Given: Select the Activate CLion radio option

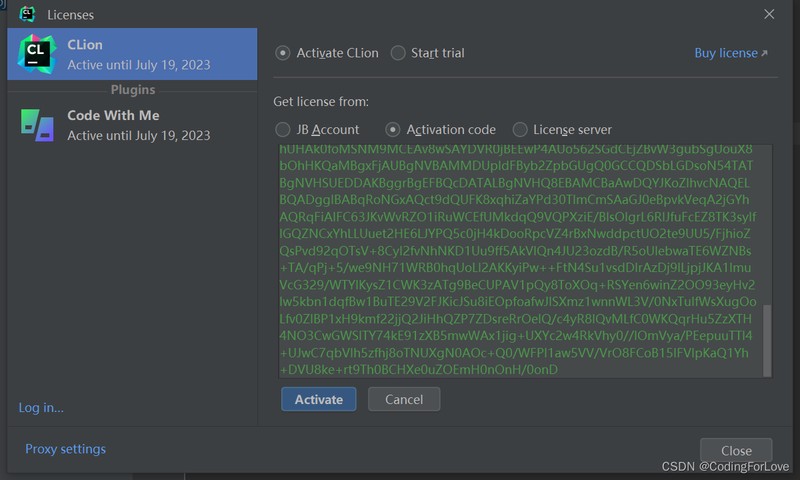Looking at the screenshot, I should tap(283, 53).
